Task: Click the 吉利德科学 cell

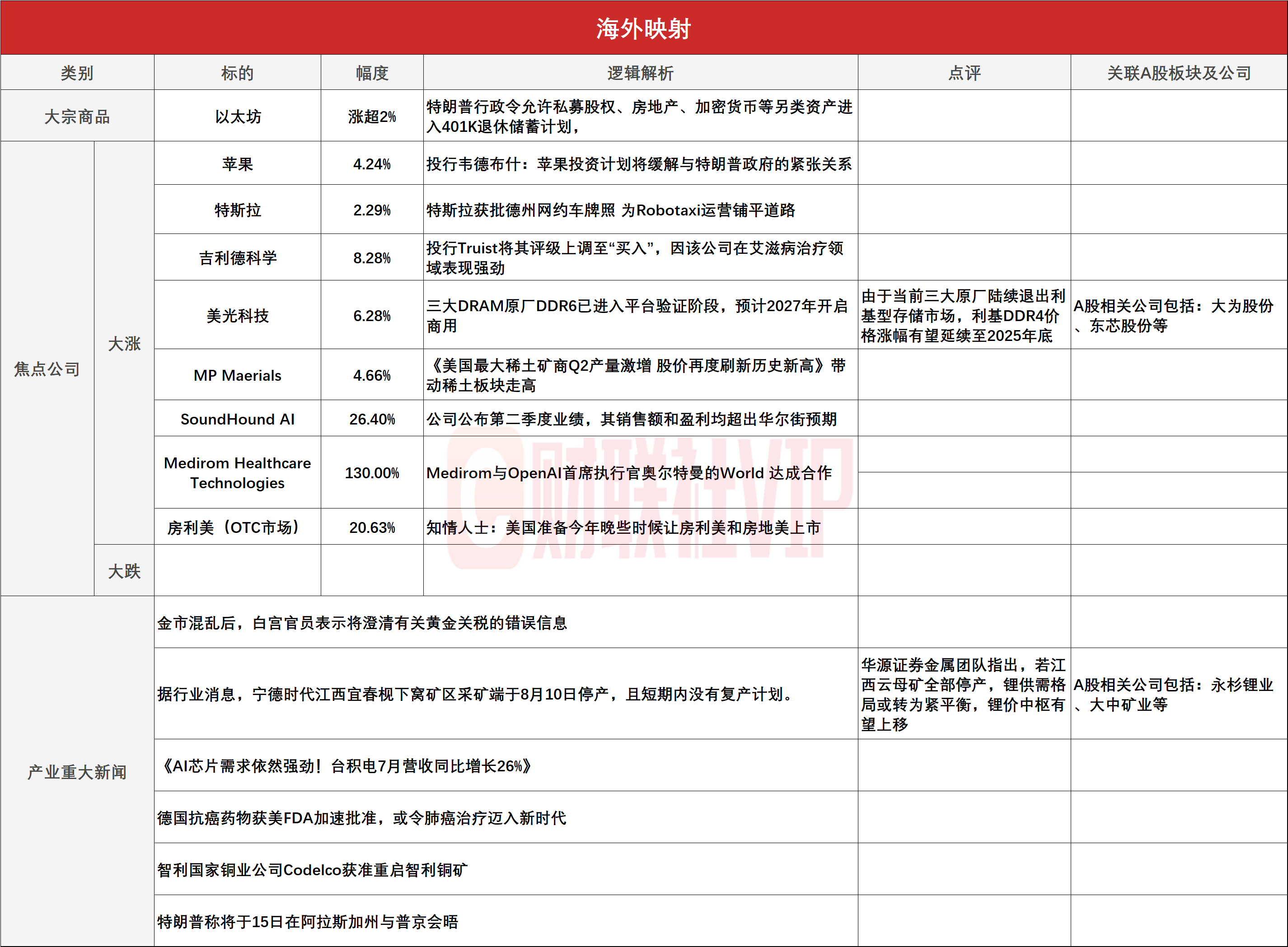Action: point(238,258)
